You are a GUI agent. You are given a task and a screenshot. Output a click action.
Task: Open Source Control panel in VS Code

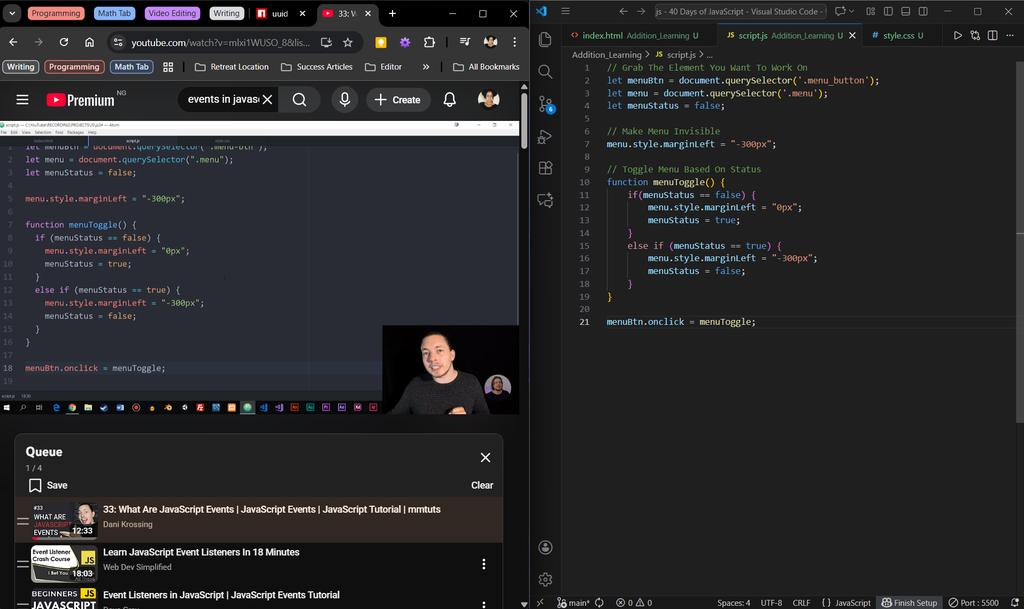pos(545,104)
